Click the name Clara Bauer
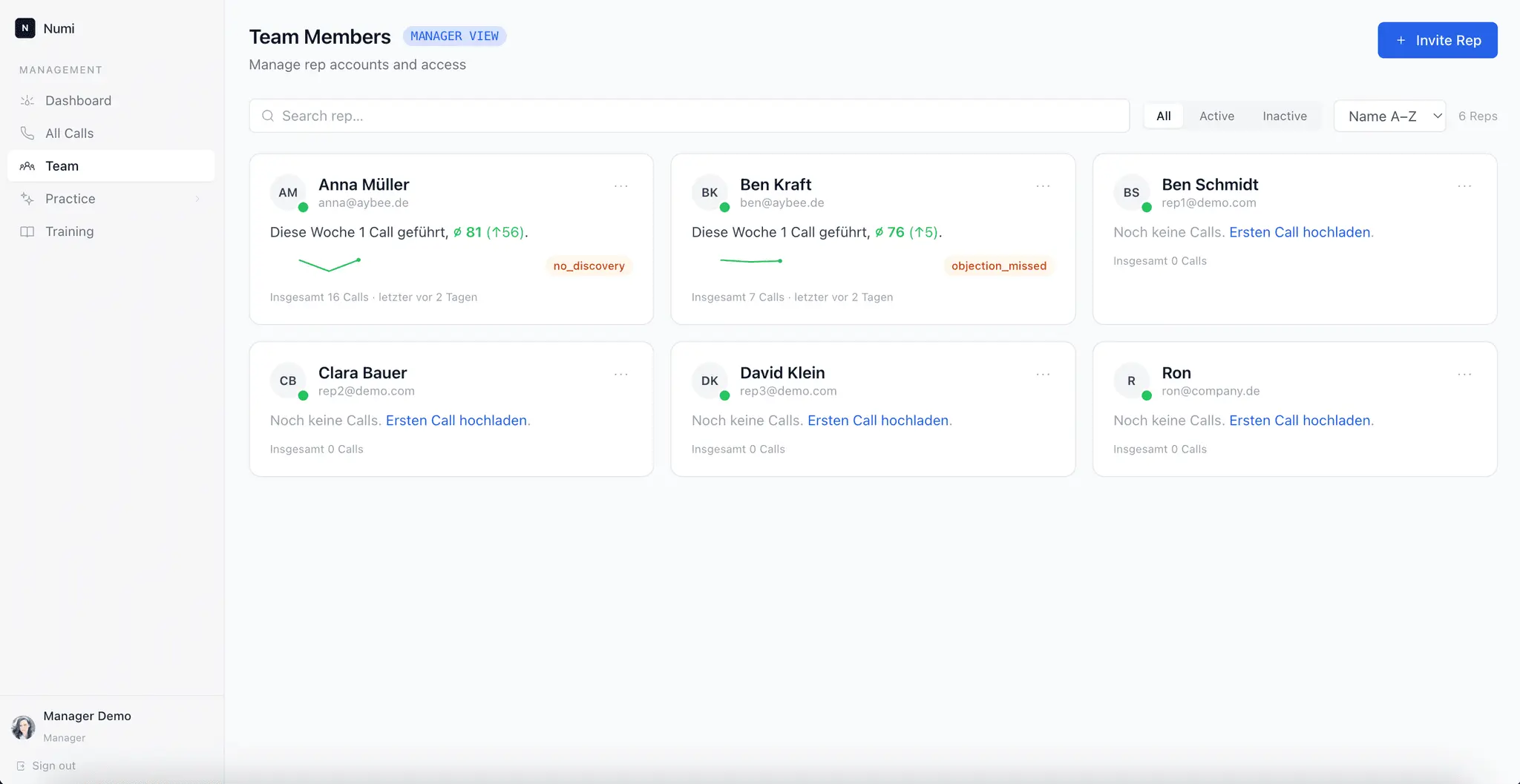Screen dimensions: 1520x784 [x=362, y=373]
